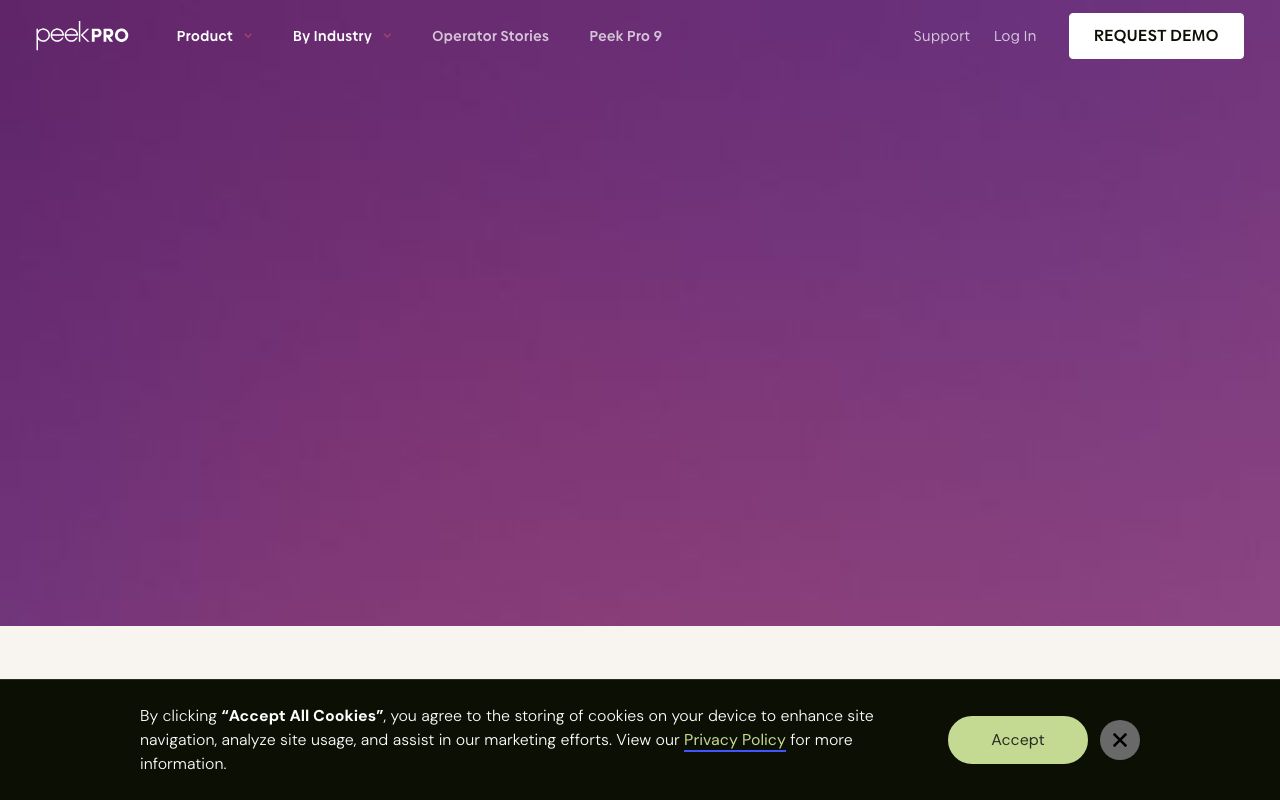Open the Privacy Policy link
Image resolution: width=1280 pixels, height=800 pixels.
(735, 740)
